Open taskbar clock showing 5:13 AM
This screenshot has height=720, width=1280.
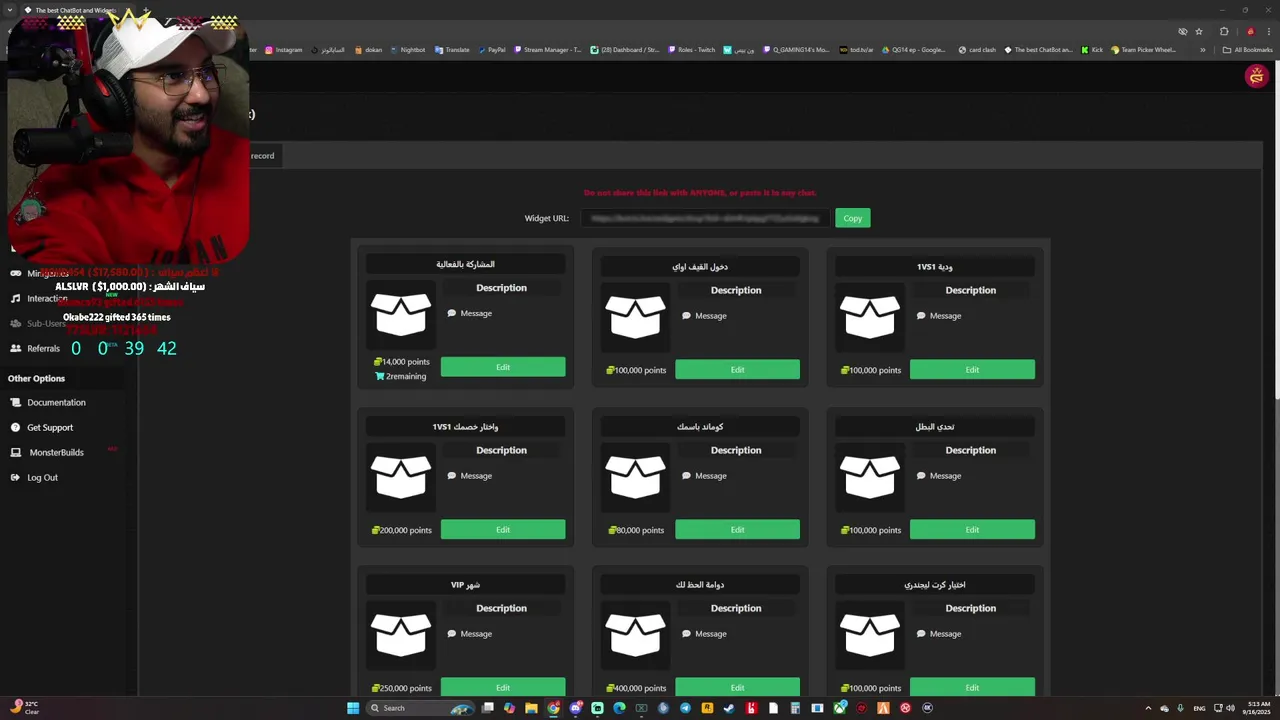(x=1256, y=708)
